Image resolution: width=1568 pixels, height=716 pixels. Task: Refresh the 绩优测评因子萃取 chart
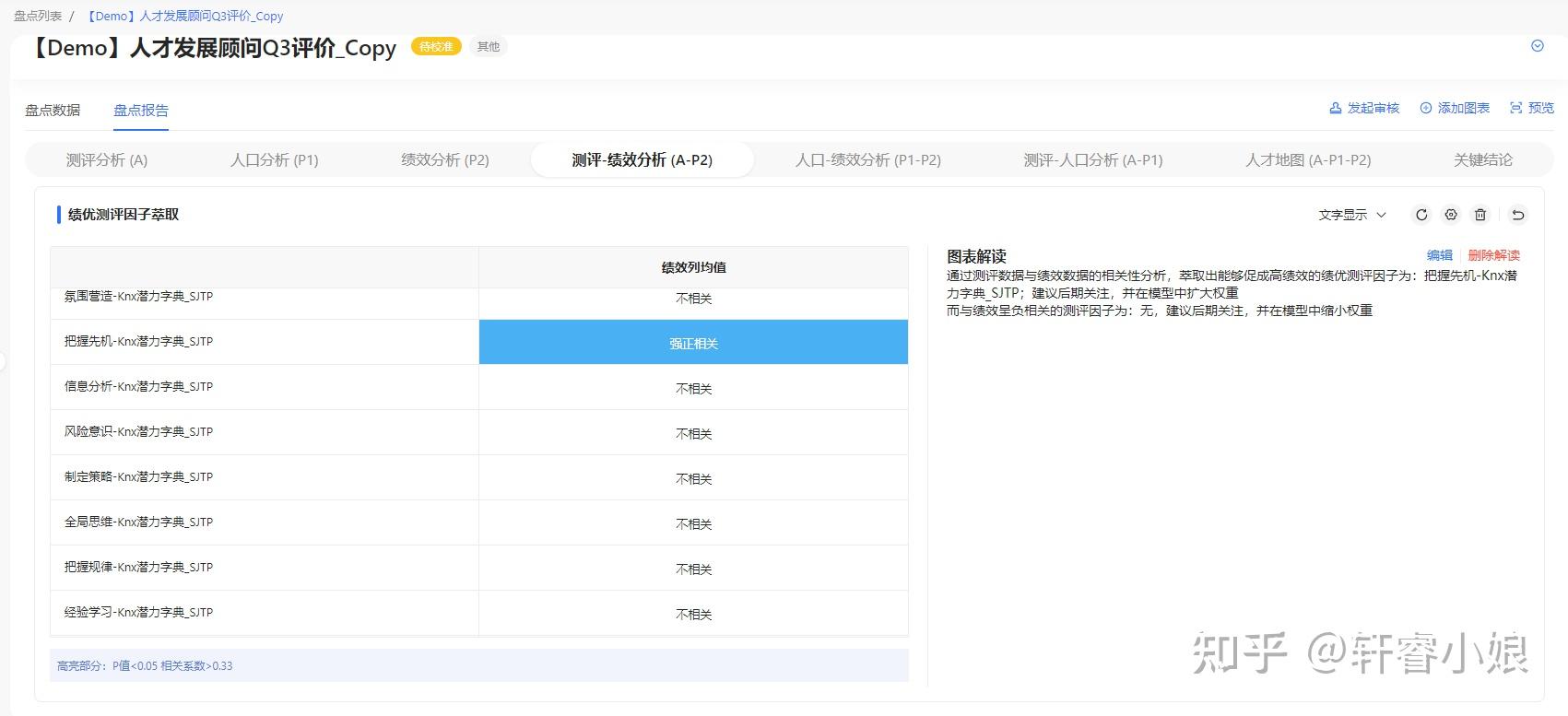pyautogui.click(x=1421, y=215)
